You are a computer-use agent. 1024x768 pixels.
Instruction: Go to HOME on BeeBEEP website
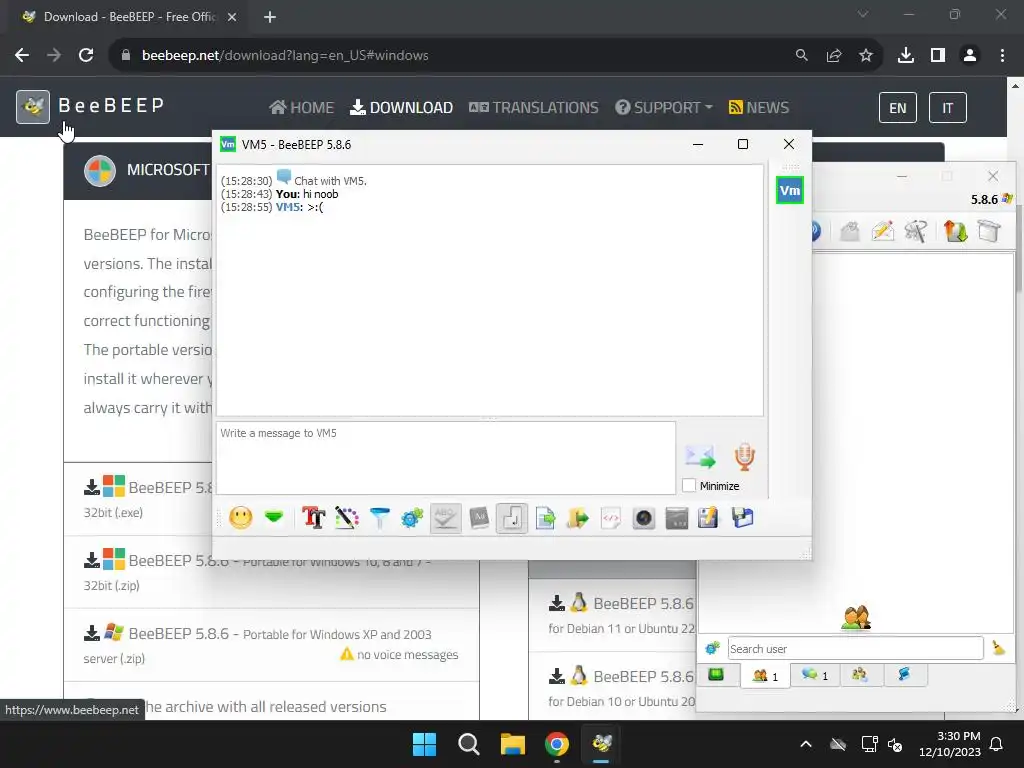click(x=302, y=108)
